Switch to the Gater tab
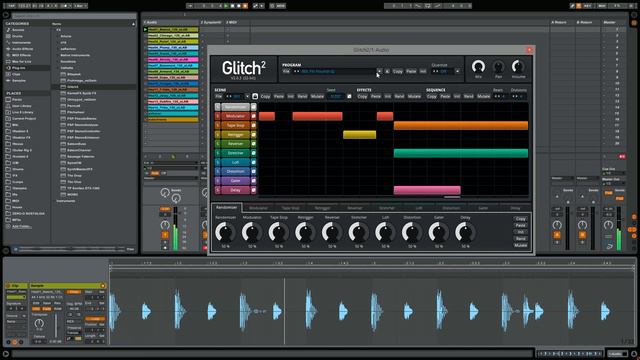Screen dimensions: 640x360 pyautogui.click(x=483, y=208)
